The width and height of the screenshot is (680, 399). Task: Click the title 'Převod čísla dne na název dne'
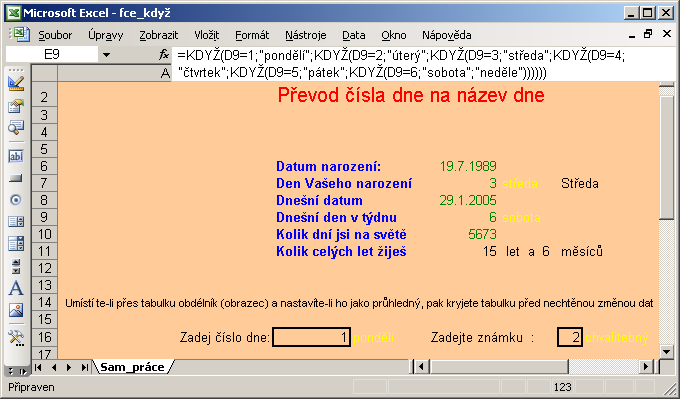[411, 95]
